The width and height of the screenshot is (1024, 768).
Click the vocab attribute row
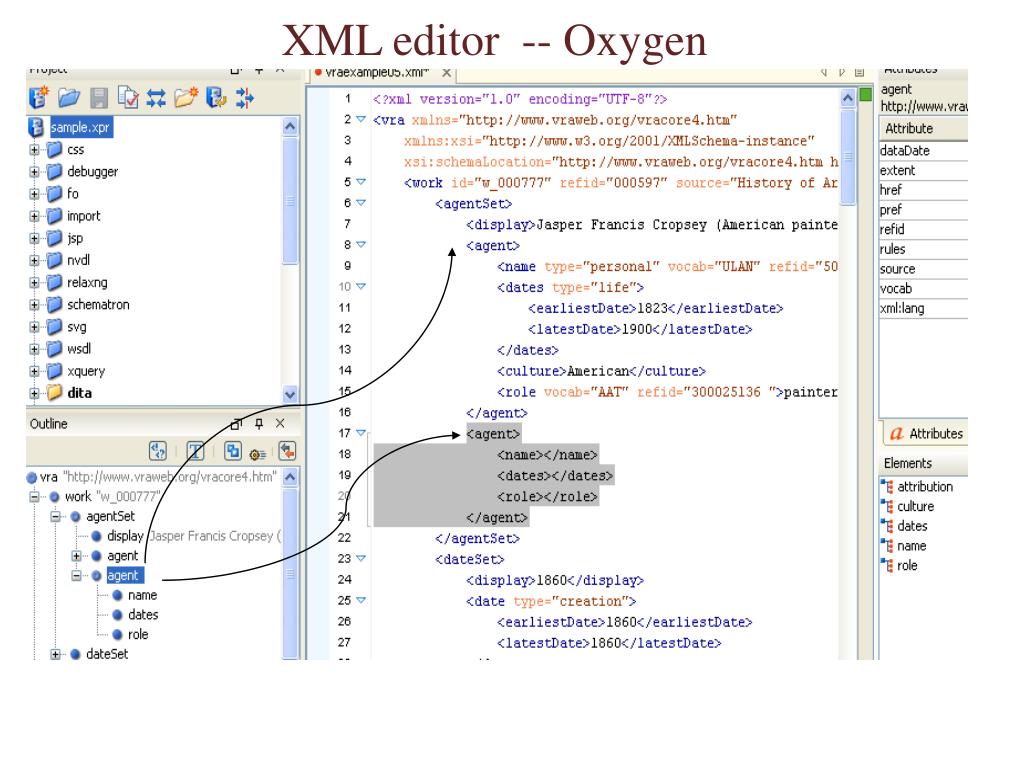[923, 289]
